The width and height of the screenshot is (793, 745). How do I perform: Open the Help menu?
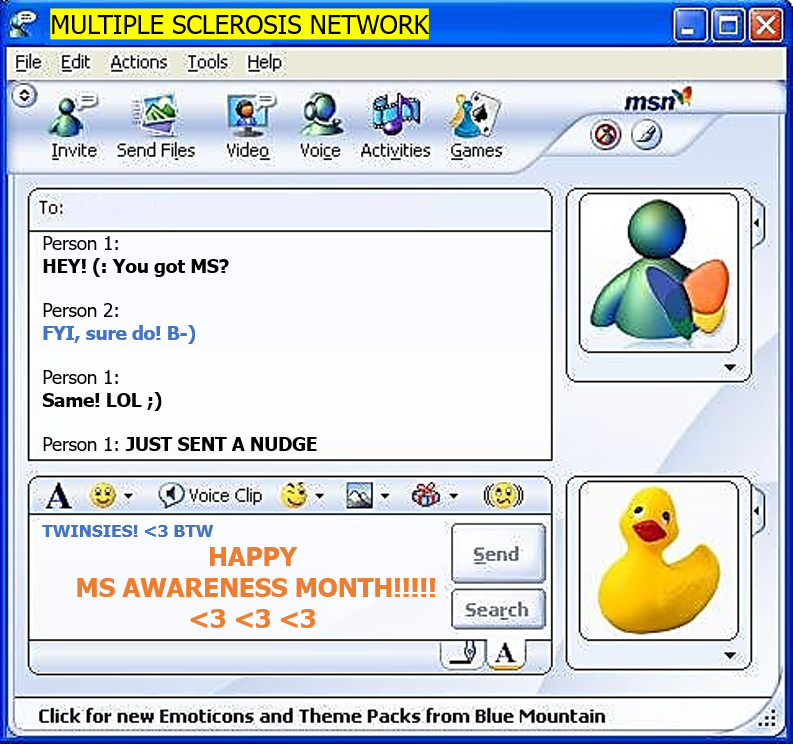tap(265, 63)
